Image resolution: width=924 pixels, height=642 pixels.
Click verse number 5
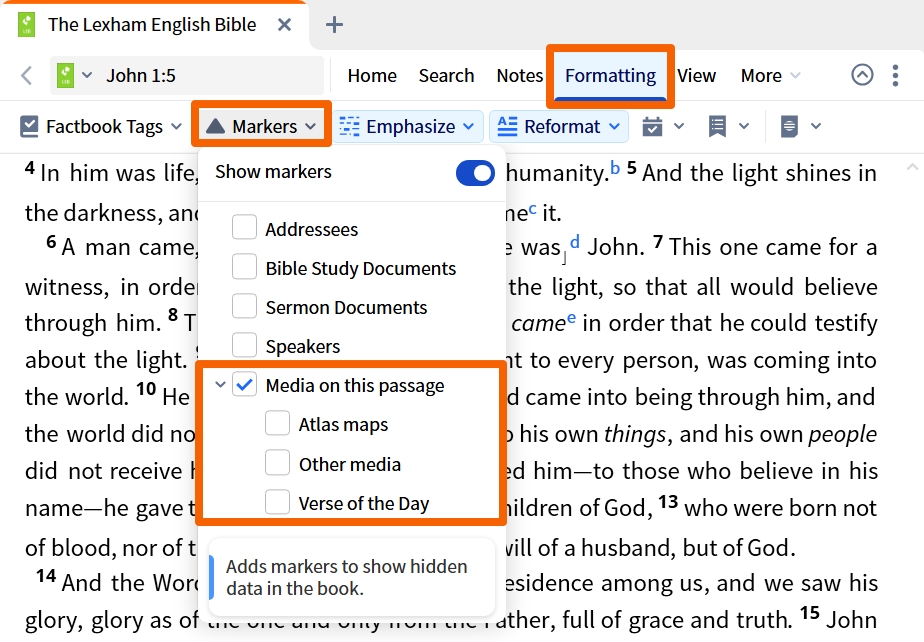(x=632, y=167)
